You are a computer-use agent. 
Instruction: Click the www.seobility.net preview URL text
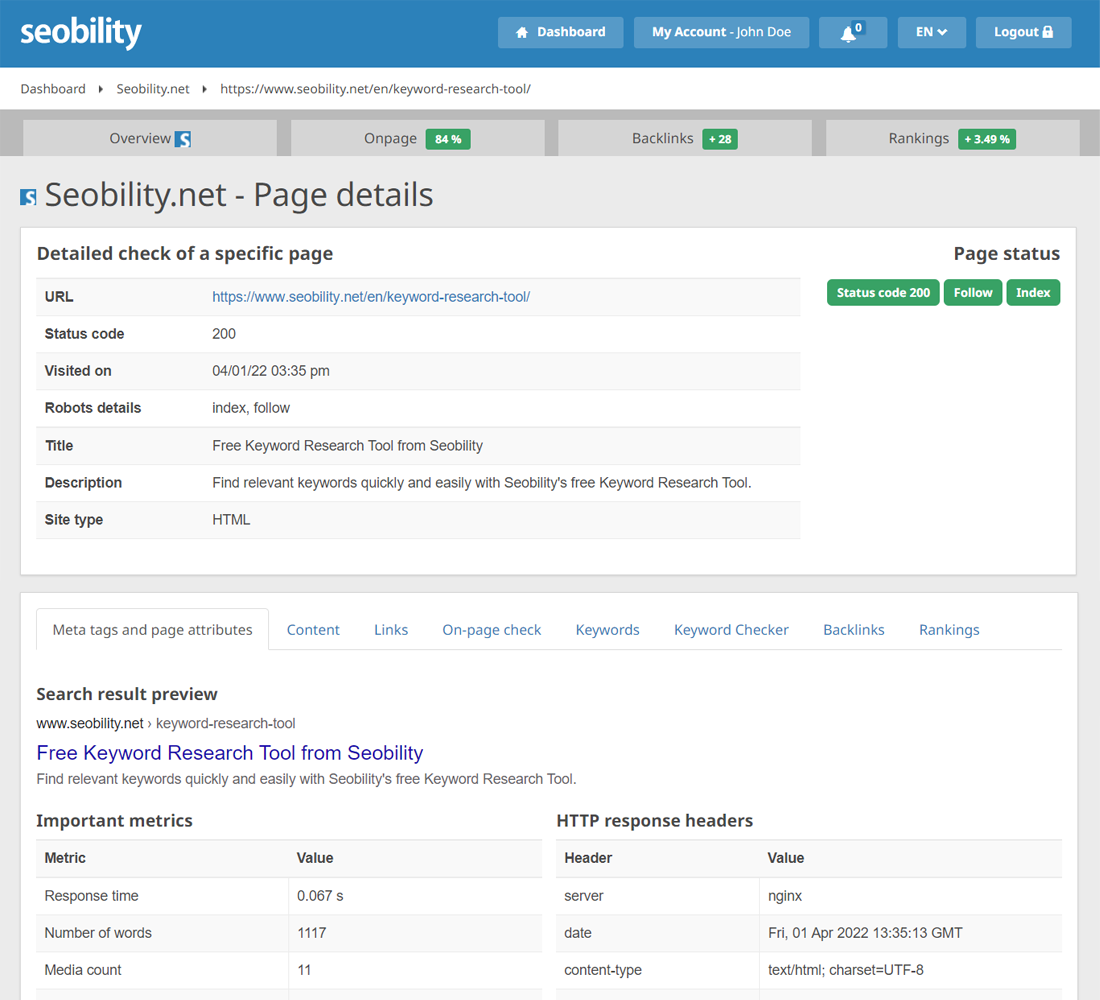tap(90, 724)
